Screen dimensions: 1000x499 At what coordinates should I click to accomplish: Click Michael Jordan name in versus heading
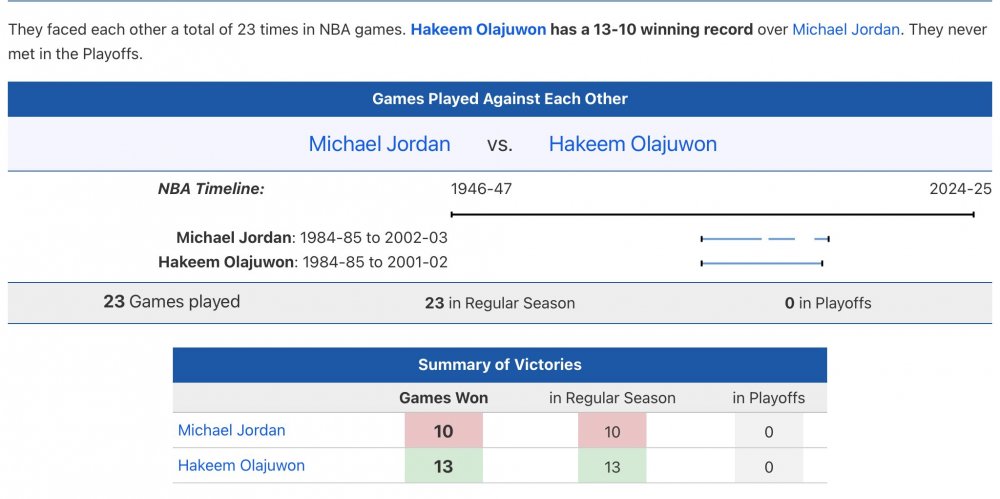point(379,144)
